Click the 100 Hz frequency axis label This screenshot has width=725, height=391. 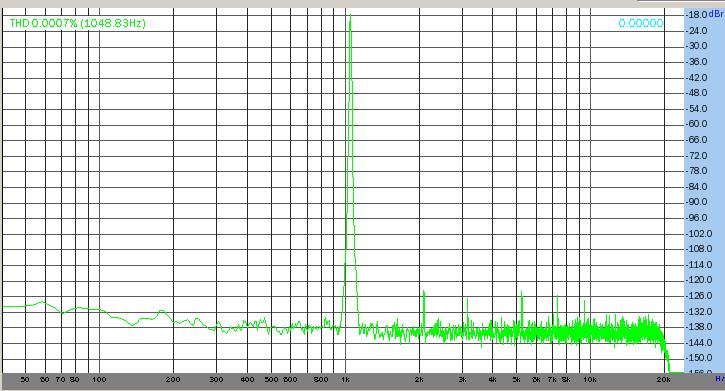click(x=99, y=379)
